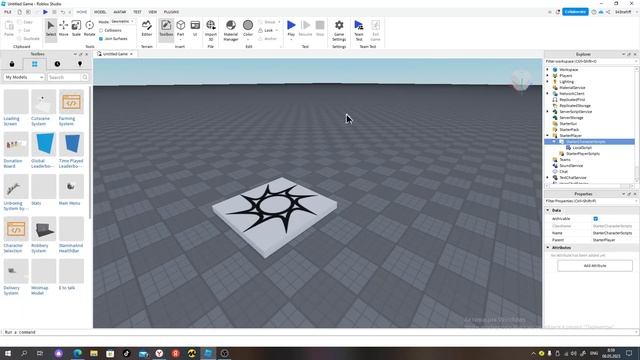Select the Rotate tool
This screenshot has width=640, height=360.
89,29
